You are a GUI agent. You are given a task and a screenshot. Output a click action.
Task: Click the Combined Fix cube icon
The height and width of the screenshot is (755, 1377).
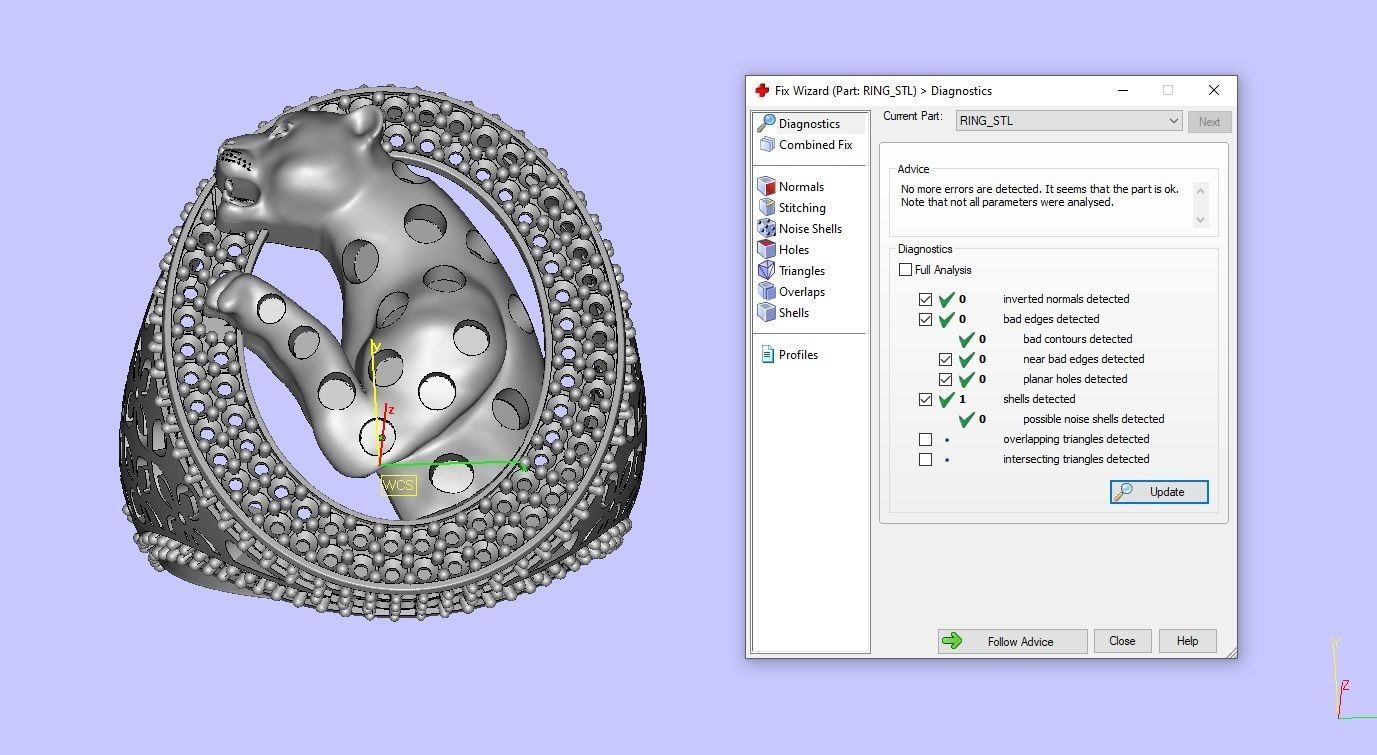point(767,144)
